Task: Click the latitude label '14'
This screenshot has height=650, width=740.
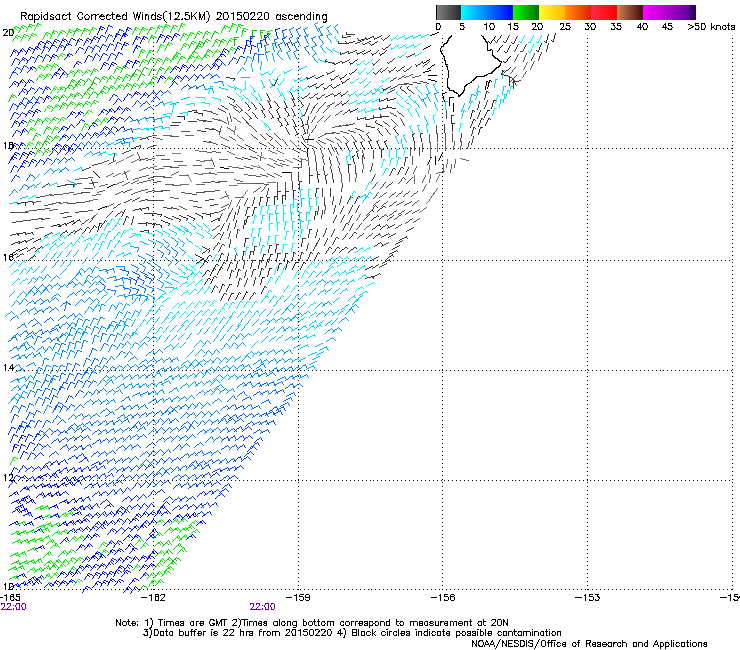Action: 8,368
